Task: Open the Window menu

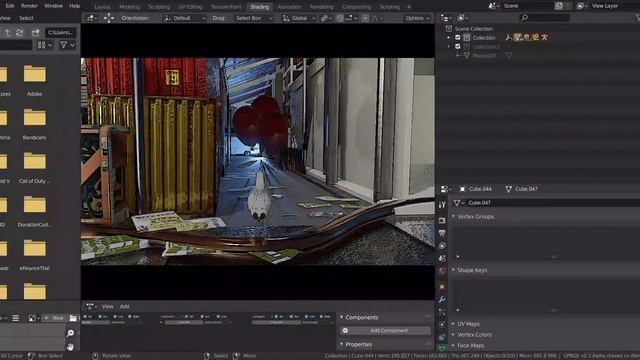Action: click(53, 6)
